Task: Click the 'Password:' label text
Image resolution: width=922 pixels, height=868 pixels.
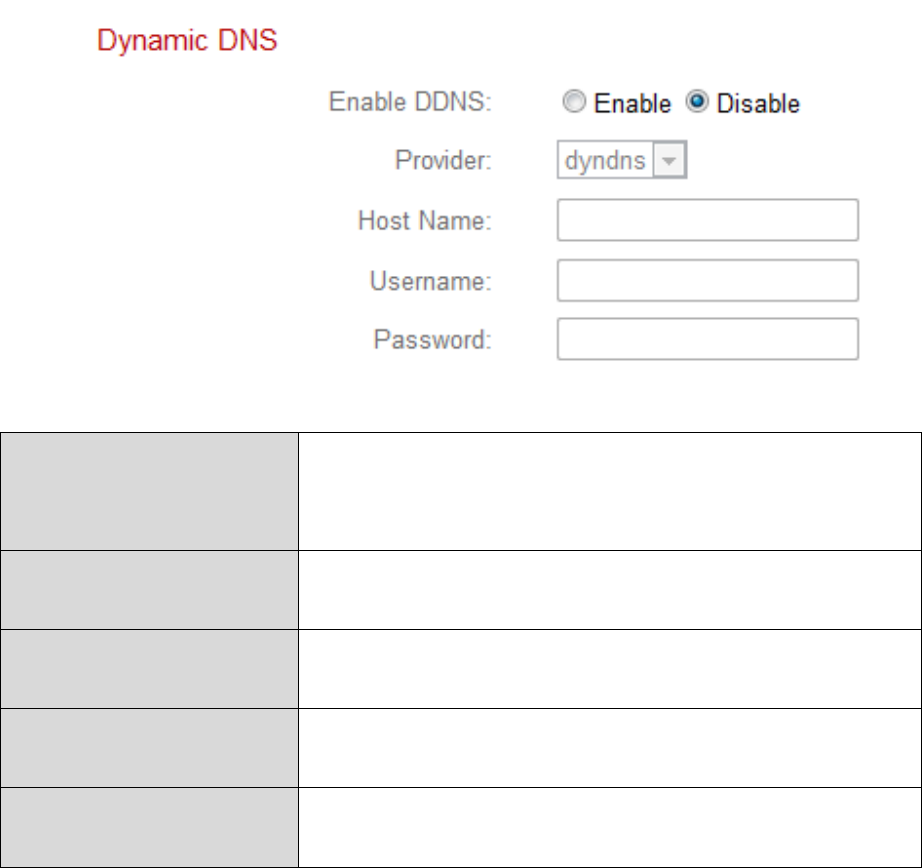Action: [432, 340]
